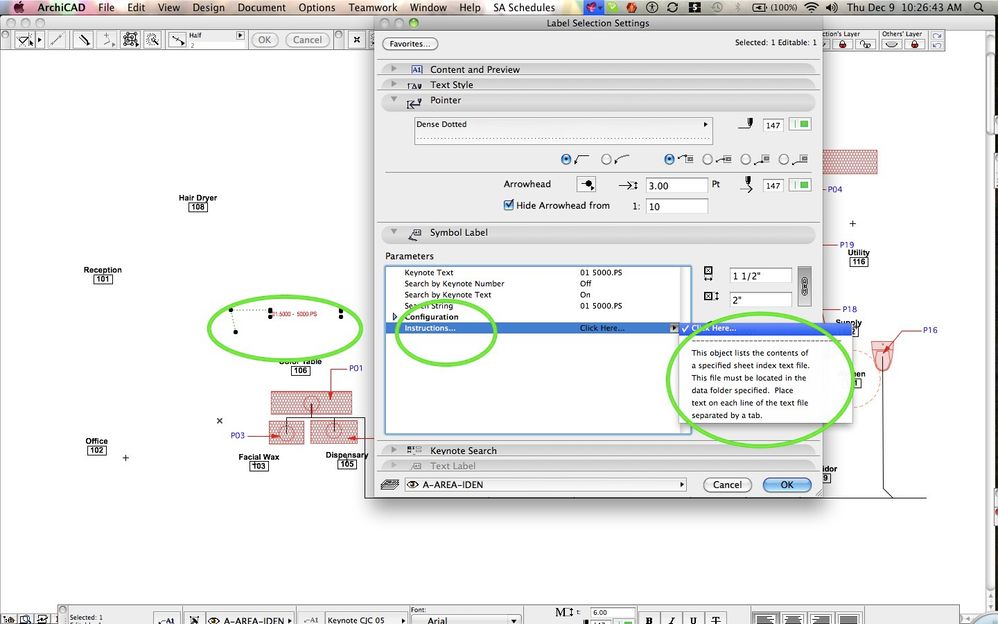998x624 pixels.
Task: Select the curved pointer line radio button
Action: (x=606, y=159)
